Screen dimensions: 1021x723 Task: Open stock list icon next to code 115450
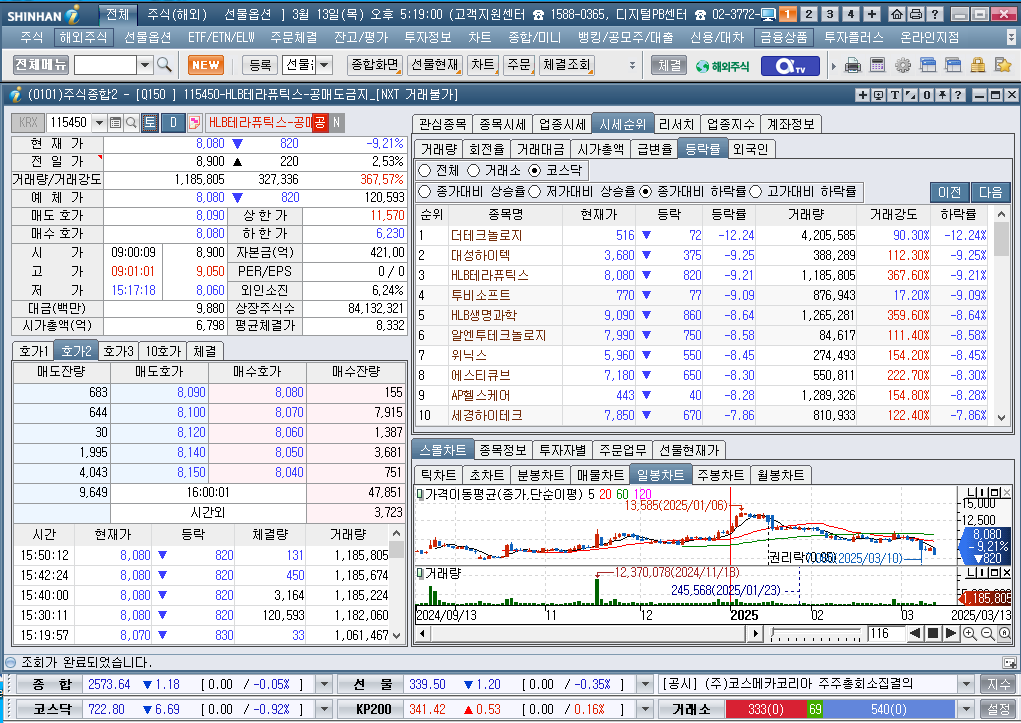tap(115, 122)
